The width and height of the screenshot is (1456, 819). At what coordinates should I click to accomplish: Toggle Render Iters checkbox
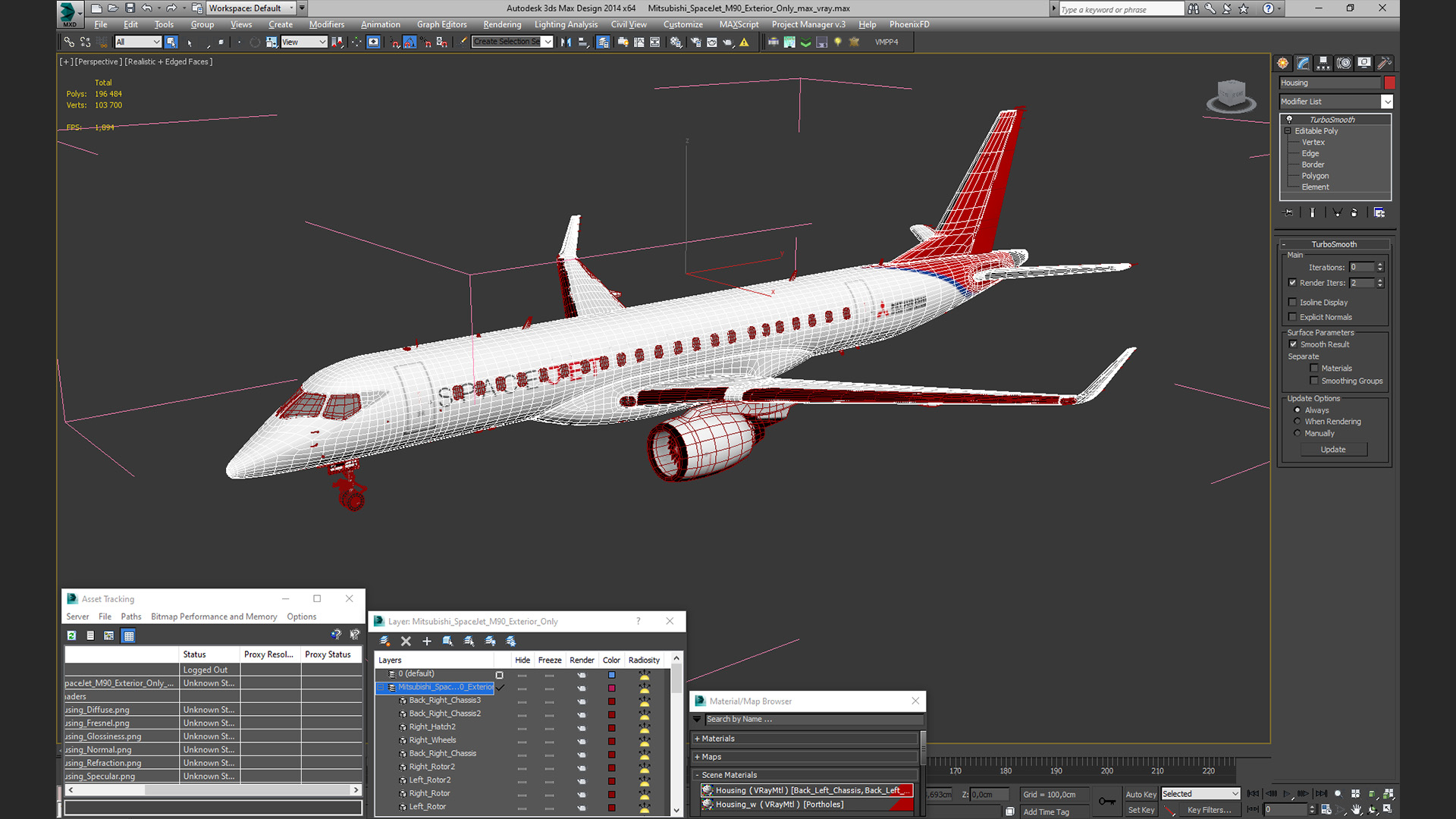[x=1292, y=283]
